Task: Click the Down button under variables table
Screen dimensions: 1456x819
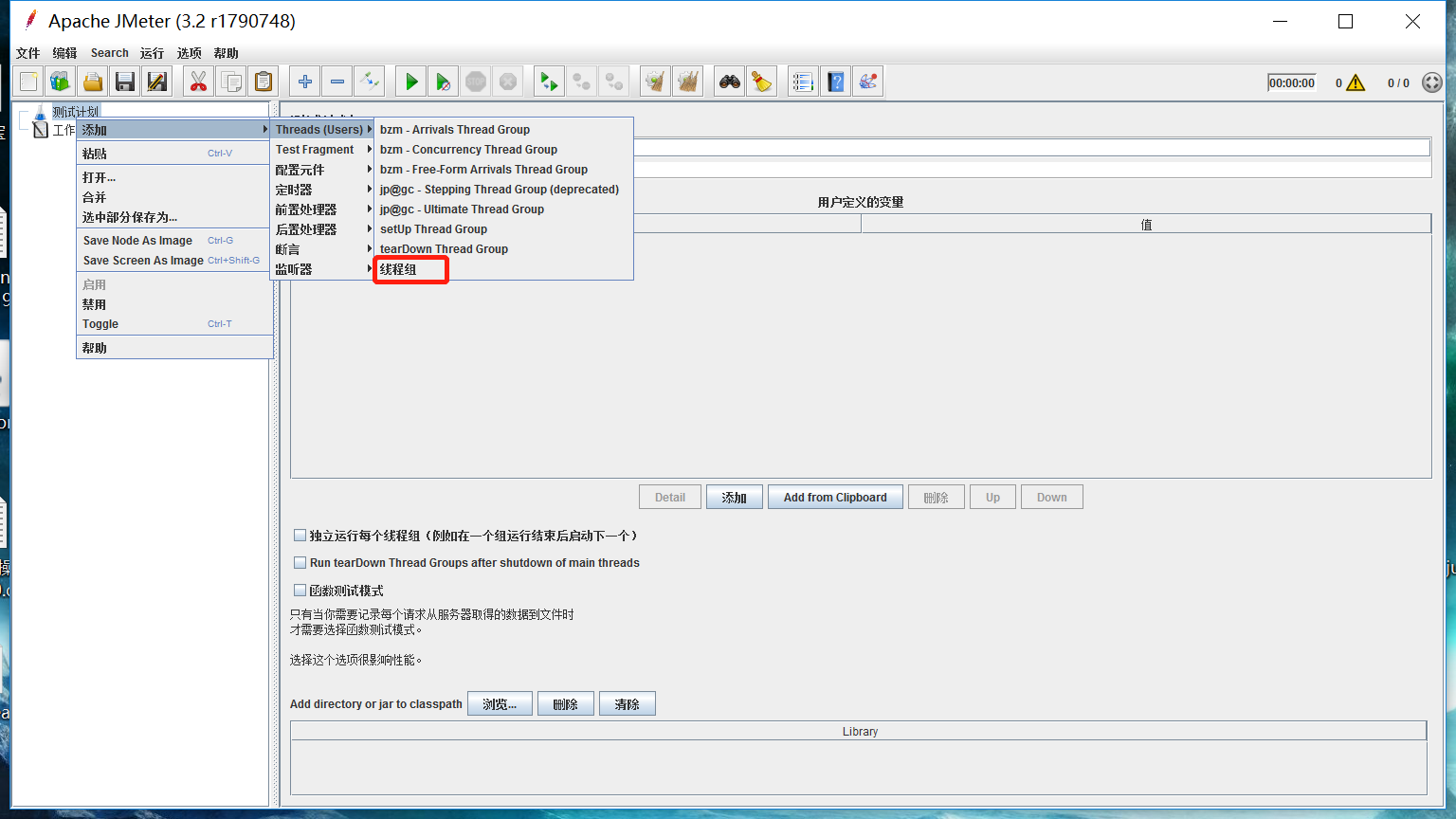Action: point(1052,498)
